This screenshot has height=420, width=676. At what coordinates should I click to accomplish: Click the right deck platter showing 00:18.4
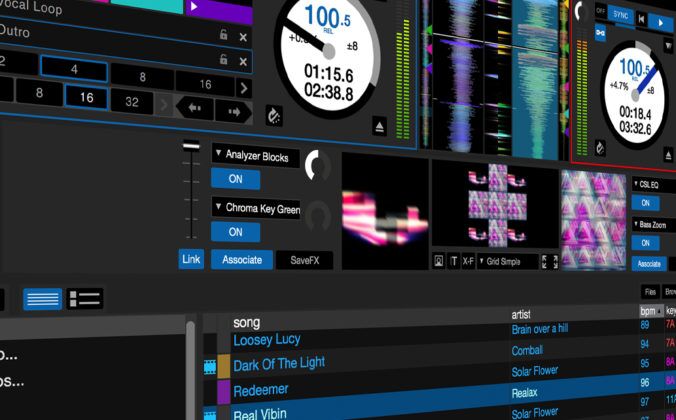coord(635,95)
